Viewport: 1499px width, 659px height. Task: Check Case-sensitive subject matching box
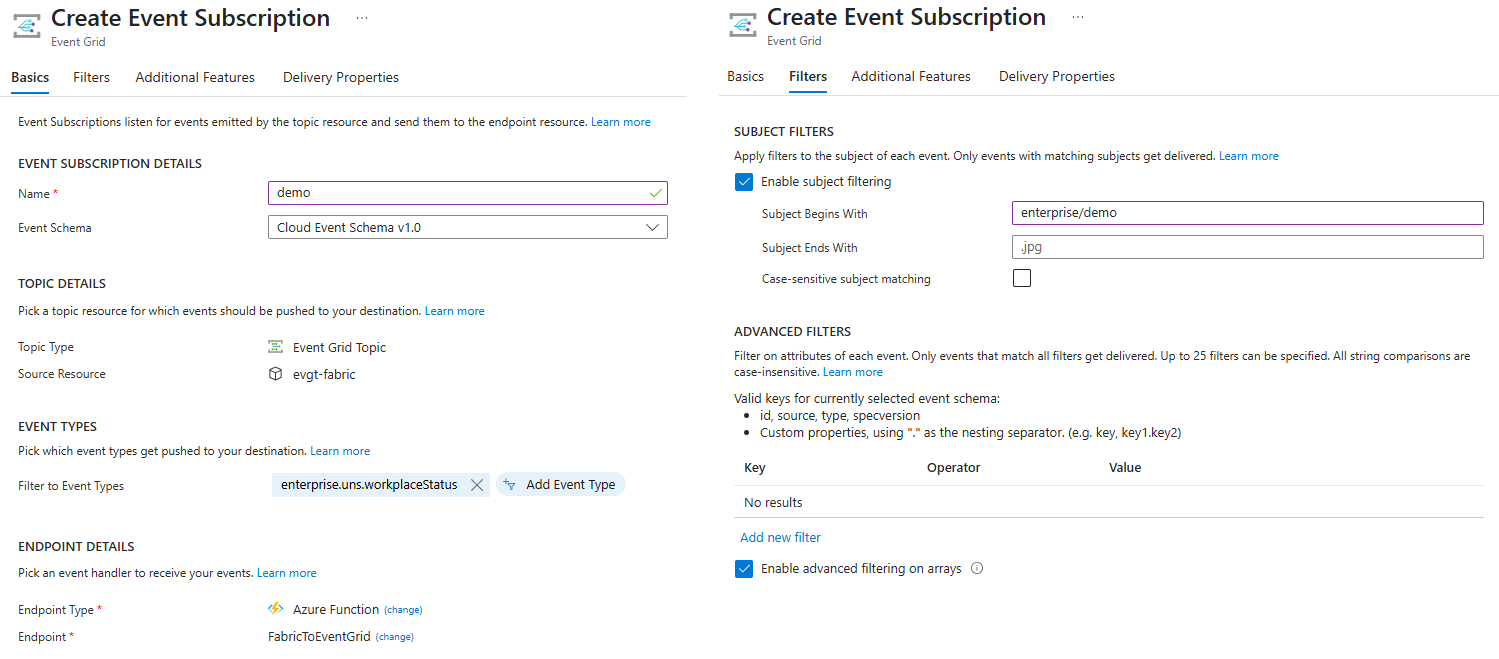coord(1022,278)
